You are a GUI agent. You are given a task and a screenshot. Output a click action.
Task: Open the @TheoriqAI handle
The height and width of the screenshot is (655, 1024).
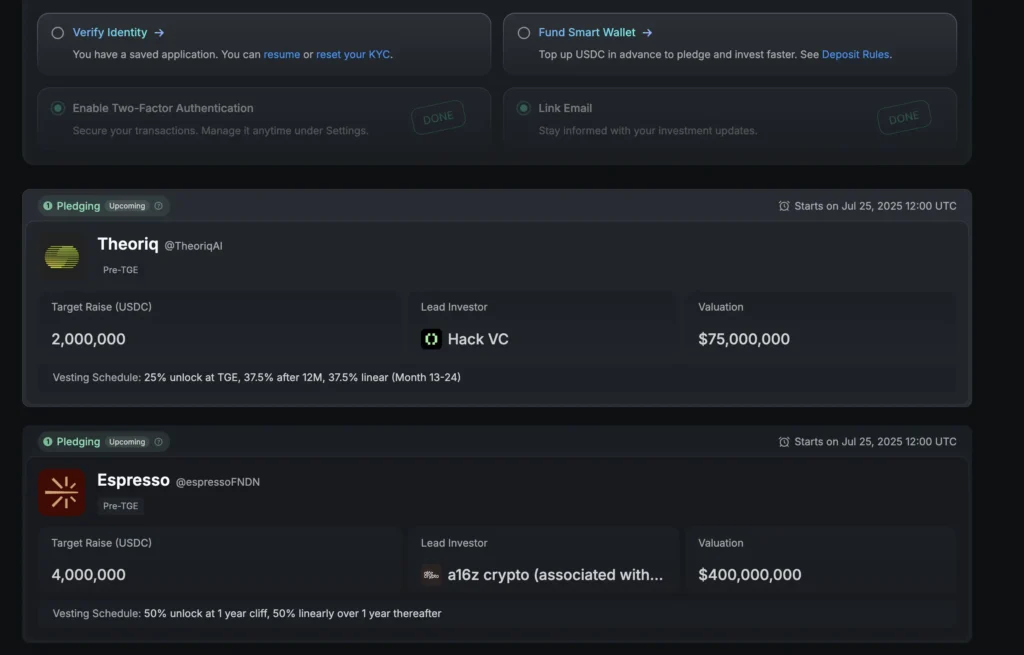(x=193, y=246)
